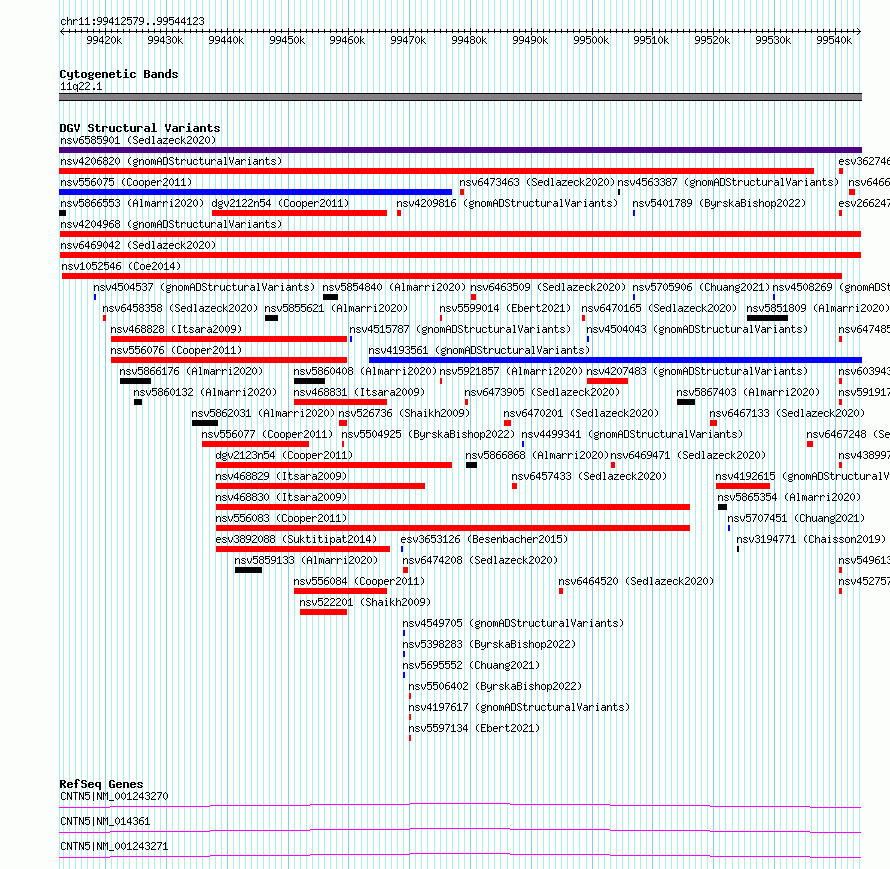Screen dimensions: 890x869
Task: Select CNTN5|NM_001243271 gene label
Action: click(114, 846)
